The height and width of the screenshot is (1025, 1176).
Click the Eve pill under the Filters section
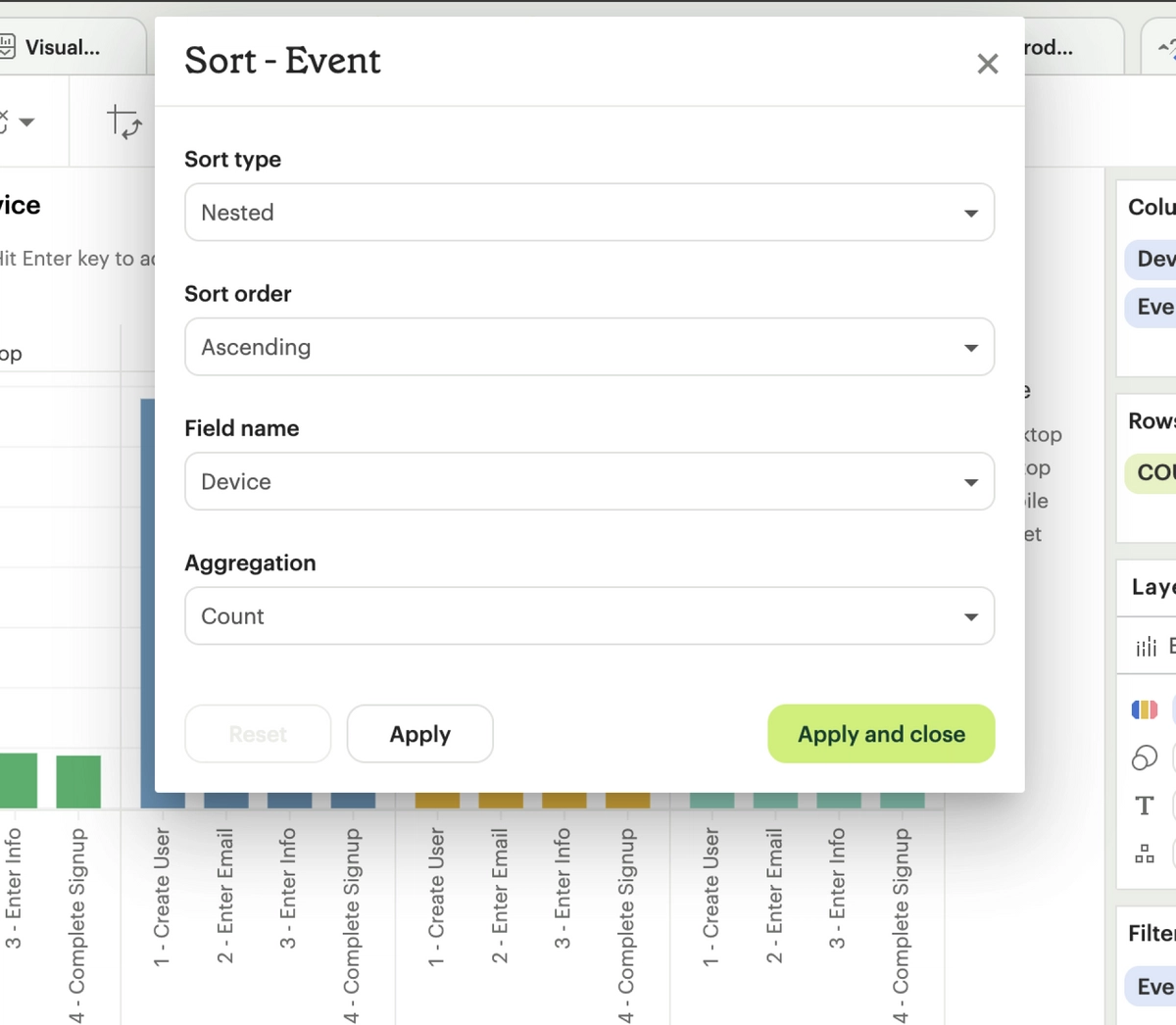tap(1154, 987)
